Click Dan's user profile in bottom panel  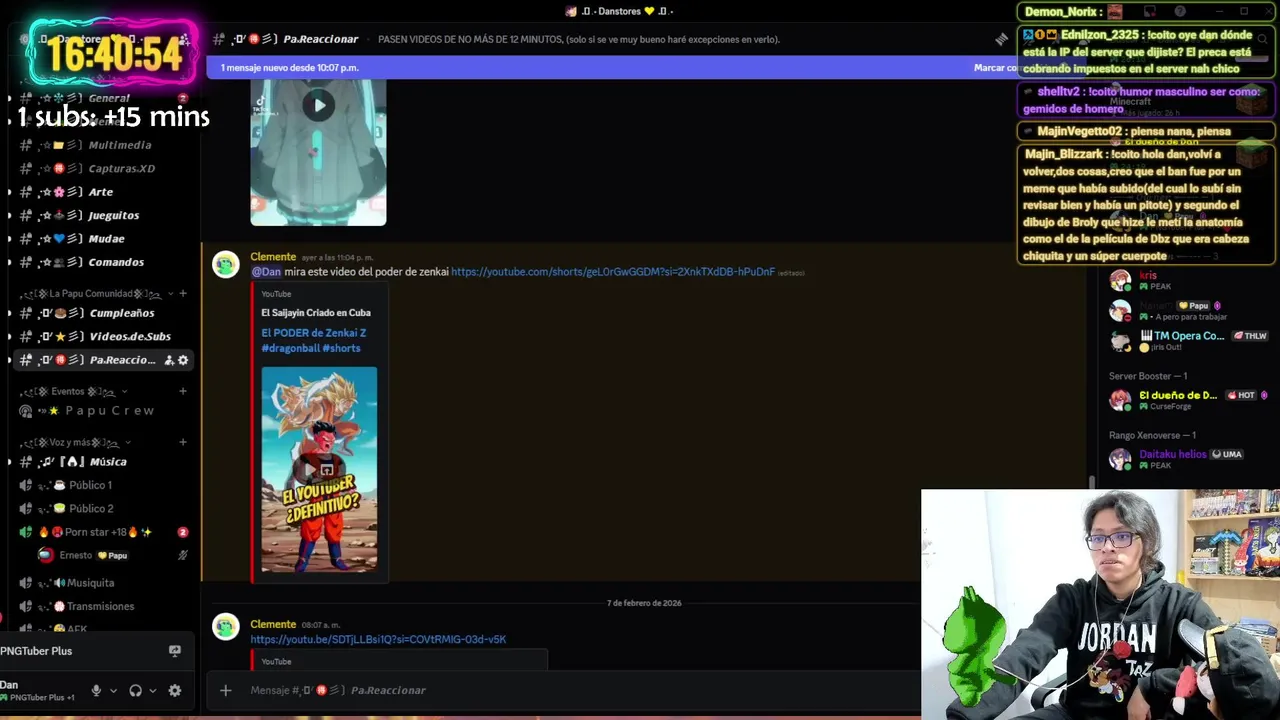(40, 690)
